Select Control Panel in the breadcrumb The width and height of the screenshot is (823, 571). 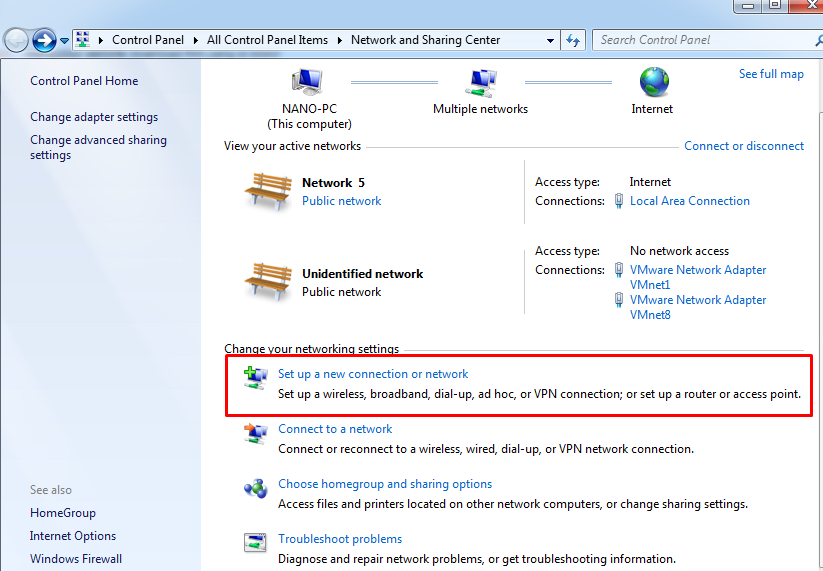(148, 40)
